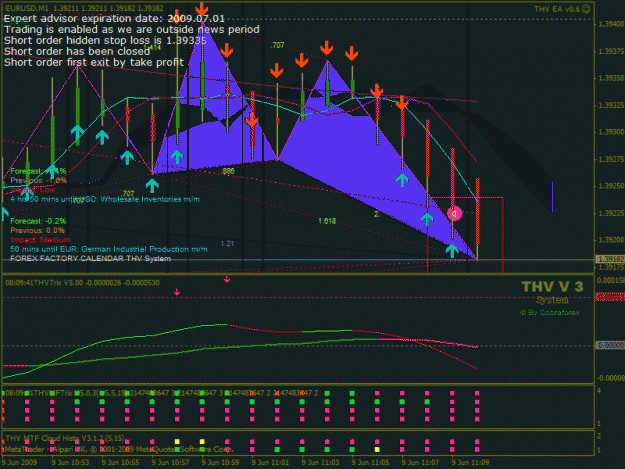
Task: Click the lower small pink arrow in the THVTrix panel
Action: [177, 292]
